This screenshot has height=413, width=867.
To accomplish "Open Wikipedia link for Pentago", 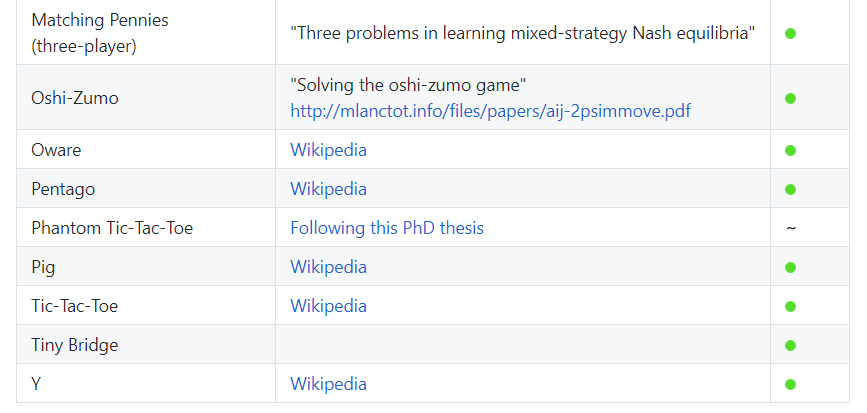I will [328, 189].
